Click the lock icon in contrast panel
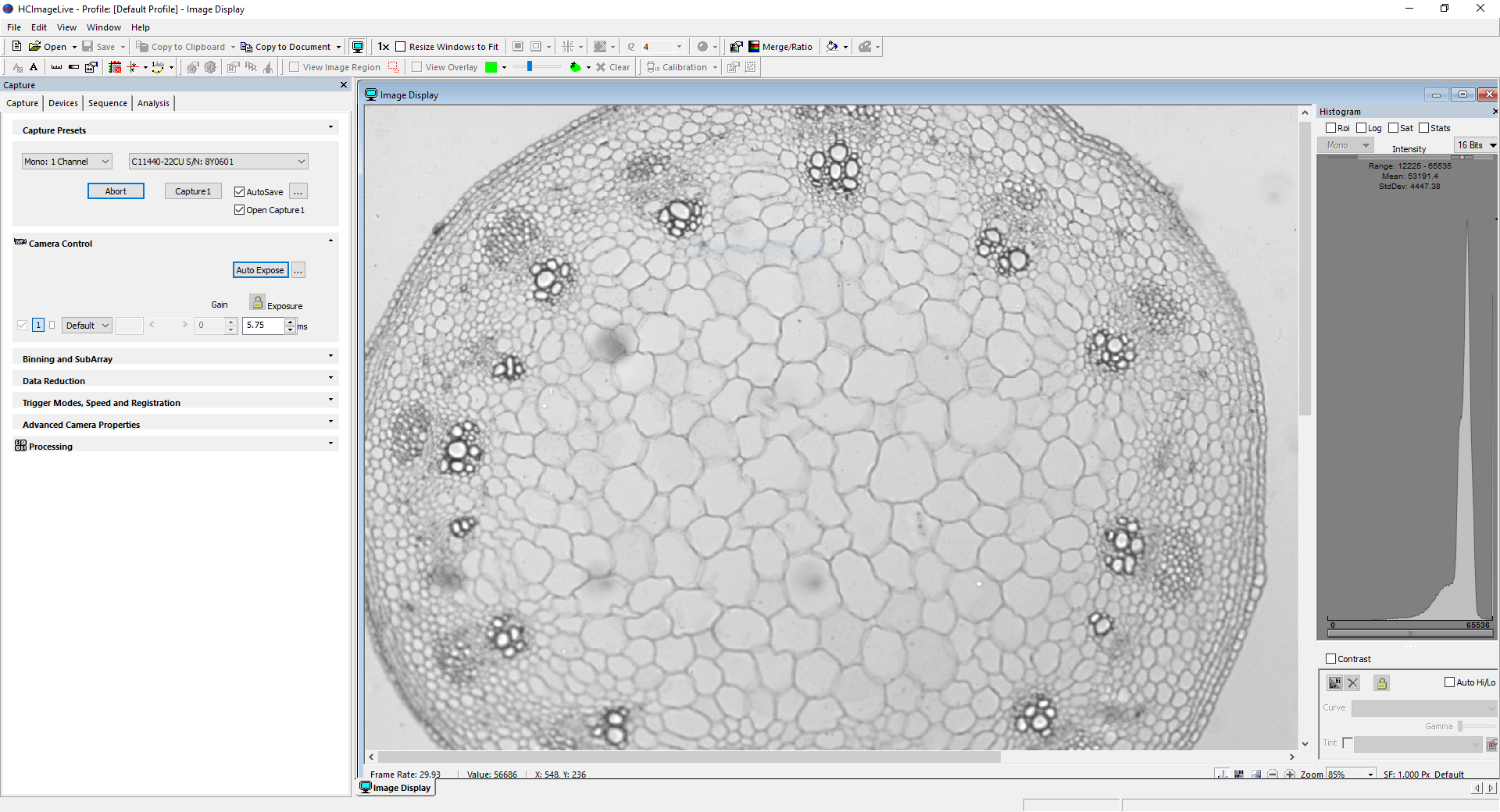 coord(1381,683)
